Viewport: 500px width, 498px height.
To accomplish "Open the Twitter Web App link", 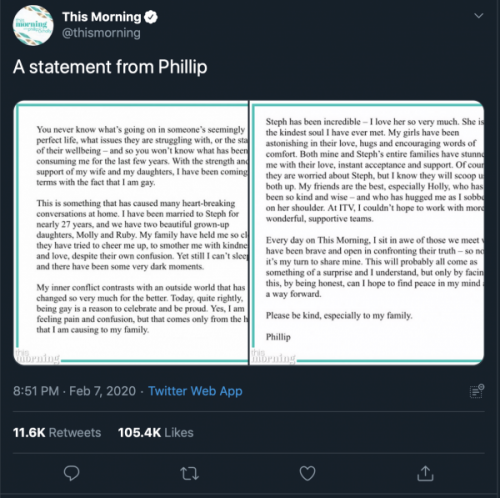I will [195, 391].
